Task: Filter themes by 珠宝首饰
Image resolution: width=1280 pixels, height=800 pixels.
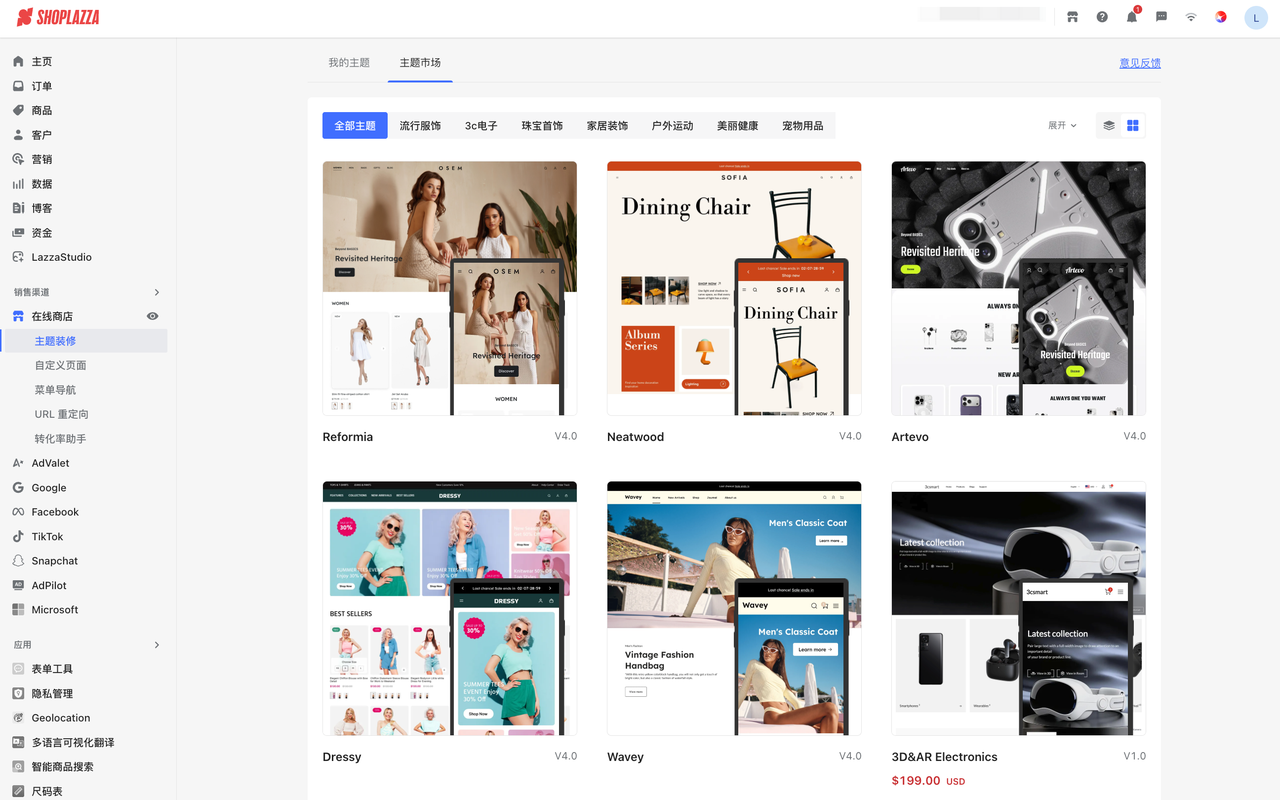Action: pyautogui.click(x=542, y=126)
